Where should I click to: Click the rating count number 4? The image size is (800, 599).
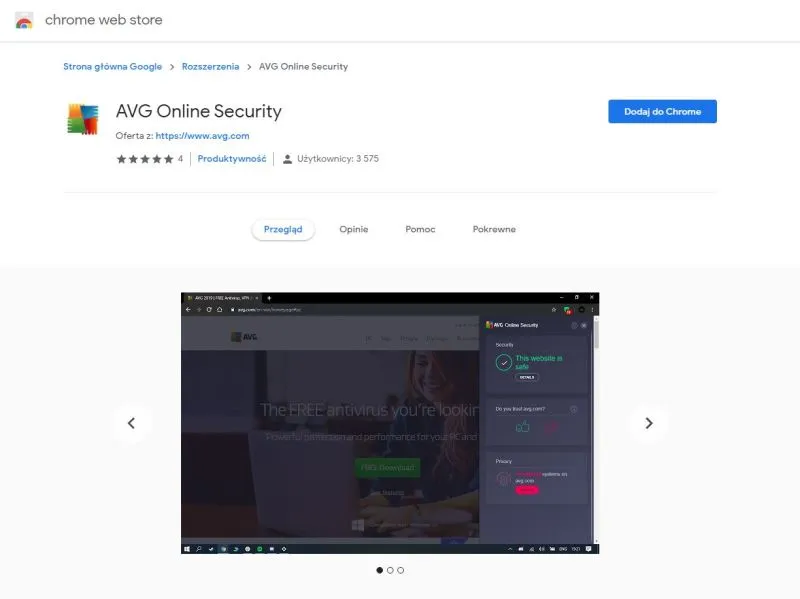(180, 159)
